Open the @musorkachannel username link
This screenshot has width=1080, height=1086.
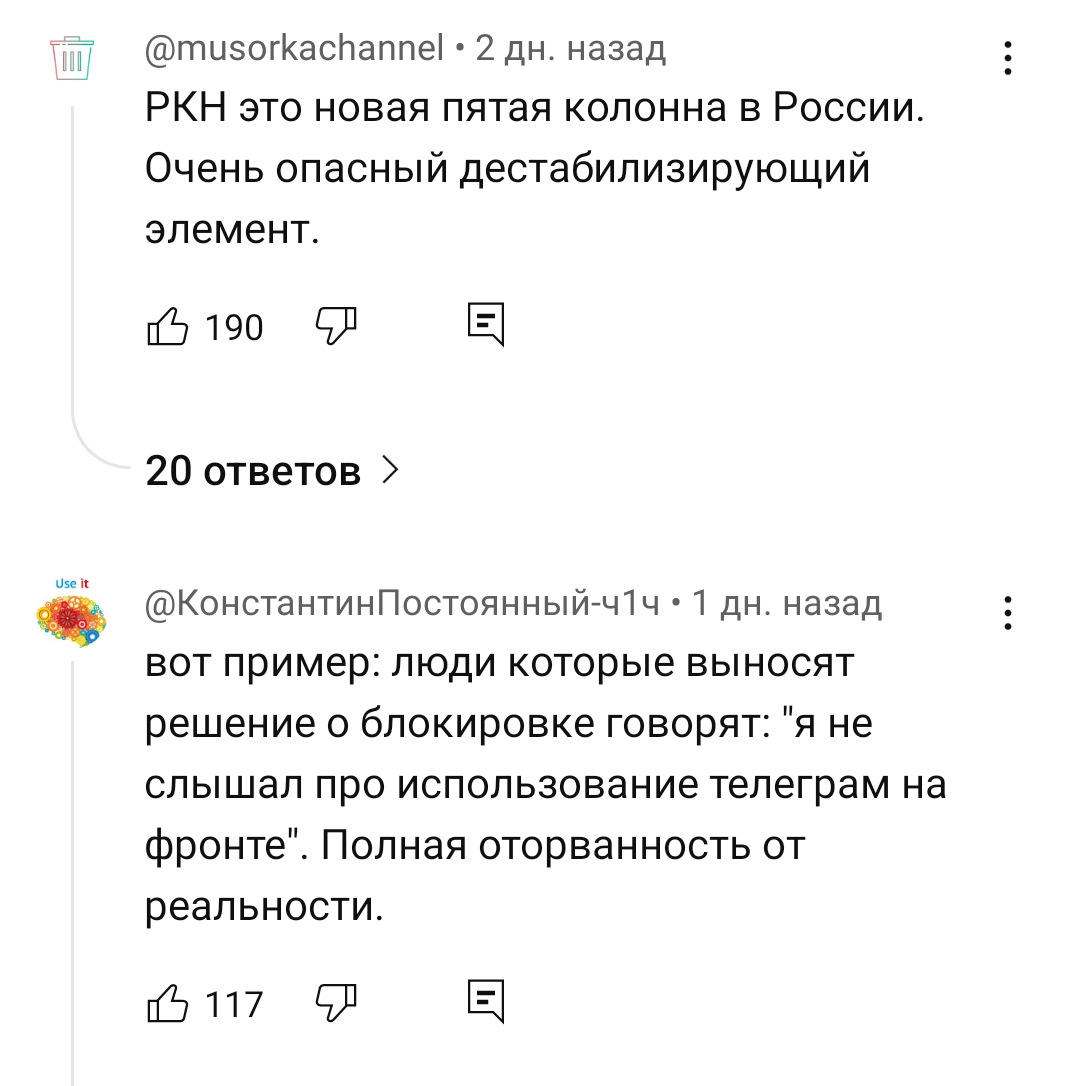[294, 48]
